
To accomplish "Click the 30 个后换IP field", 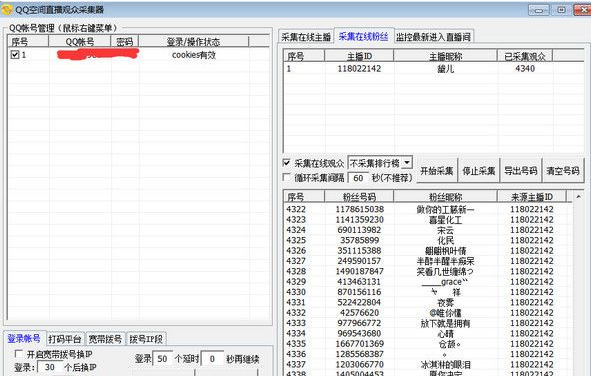I will [x=50, y=367].
